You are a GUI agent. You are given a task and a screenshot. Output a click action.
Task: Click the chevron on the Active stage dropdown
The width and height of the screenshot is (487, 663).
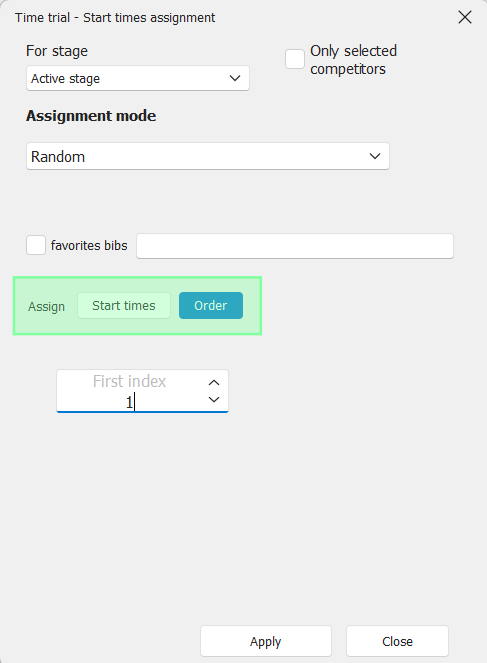tap(235, 78)
